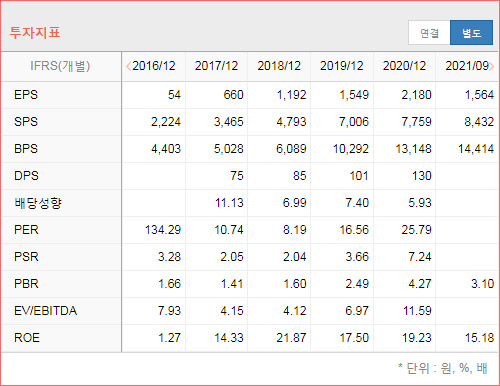Click the 2018/12 column header

[279, 66]
